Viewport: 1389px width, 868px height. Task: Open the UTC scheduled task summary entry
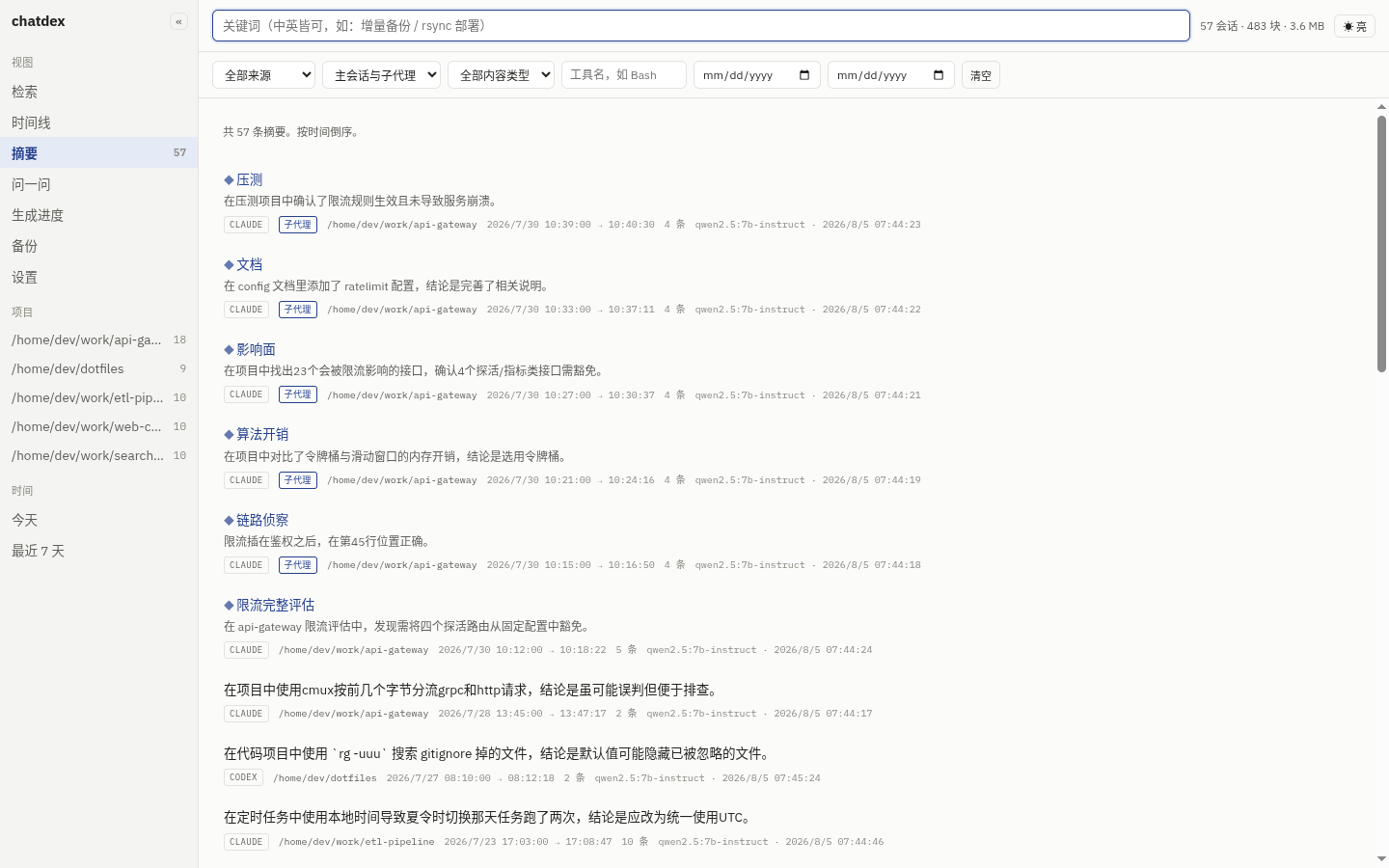click(488, 817)
